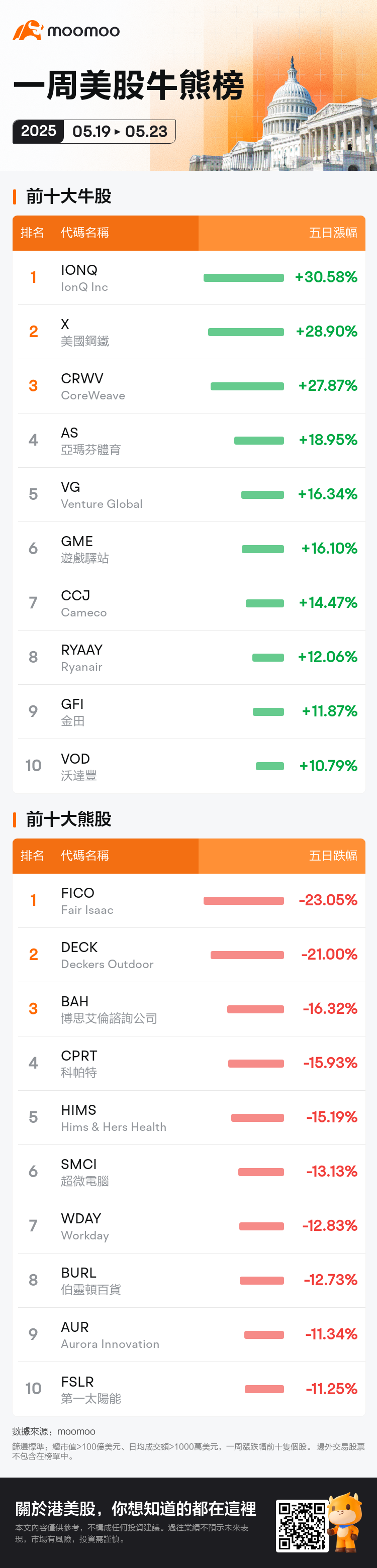Click the 前十大熊股 section heading
377x1568 pixels.
[x=68, y=819]
